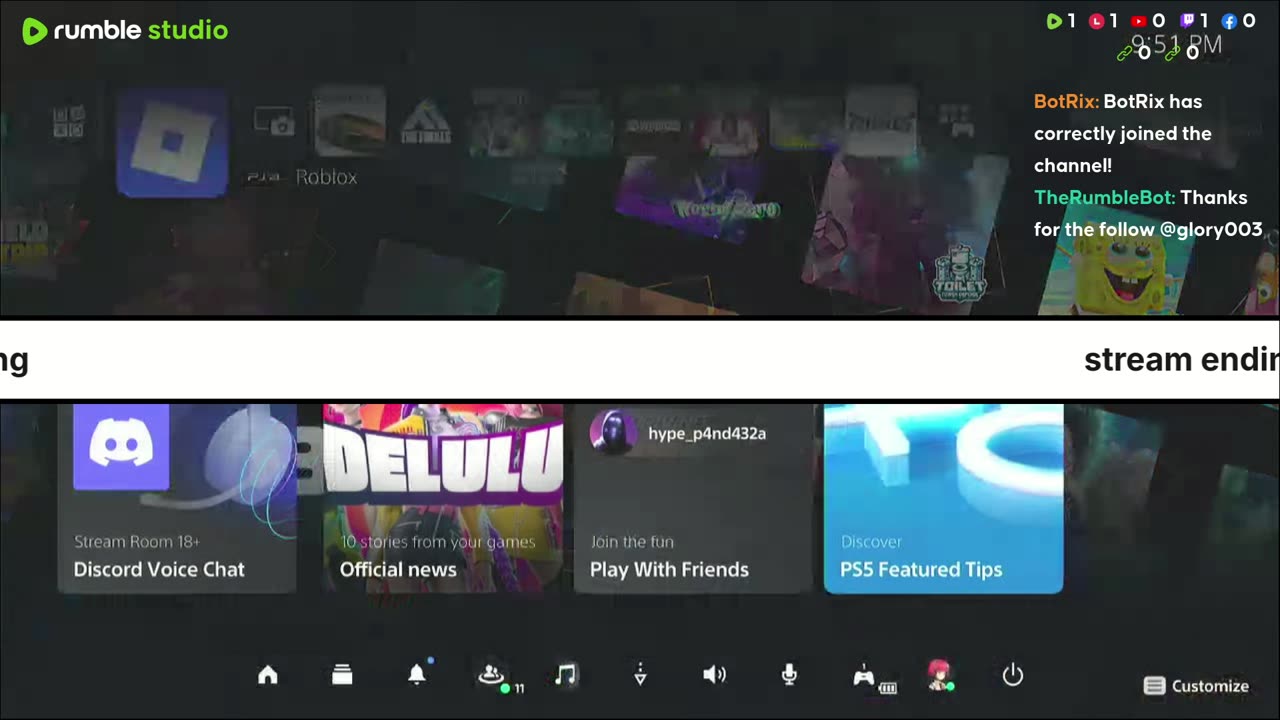This screenshot has height=720, width=1280.
Task: Click the Discover label on tips card
Action: 871,542
